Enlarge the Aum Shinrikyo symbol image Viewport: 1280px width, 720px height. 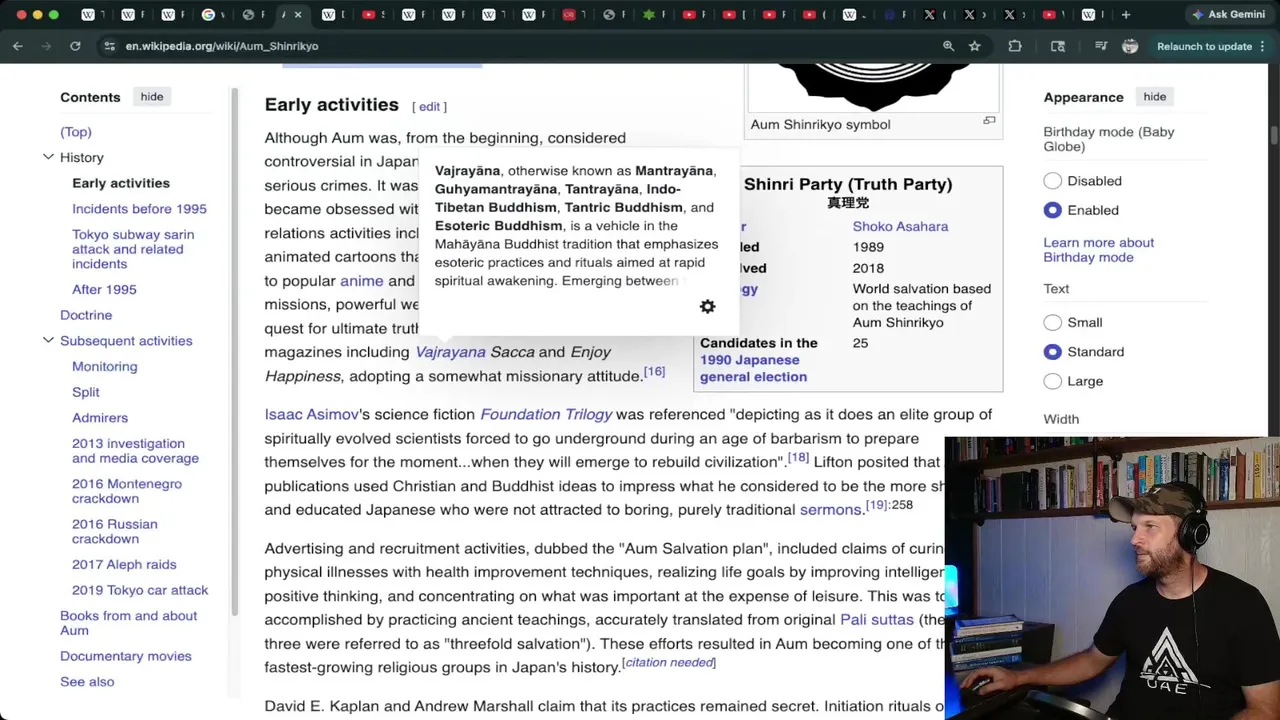pos(989,121)
